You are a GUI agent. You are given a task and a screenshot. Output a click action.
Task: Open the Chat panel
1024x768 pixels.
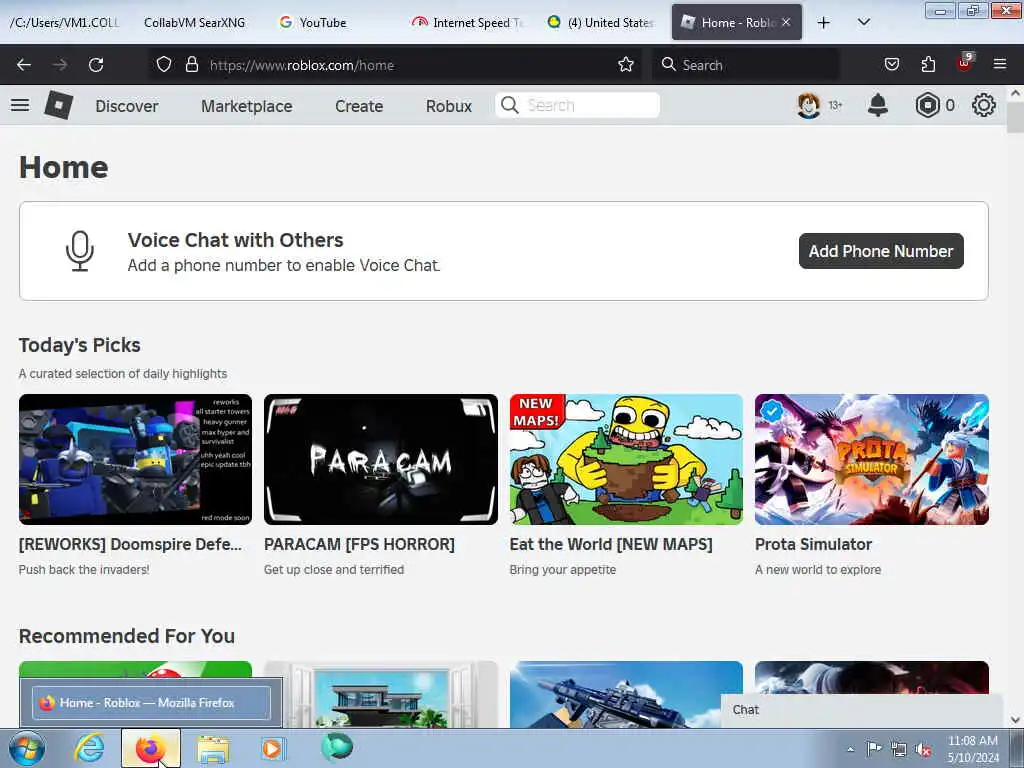click(861, 710)
